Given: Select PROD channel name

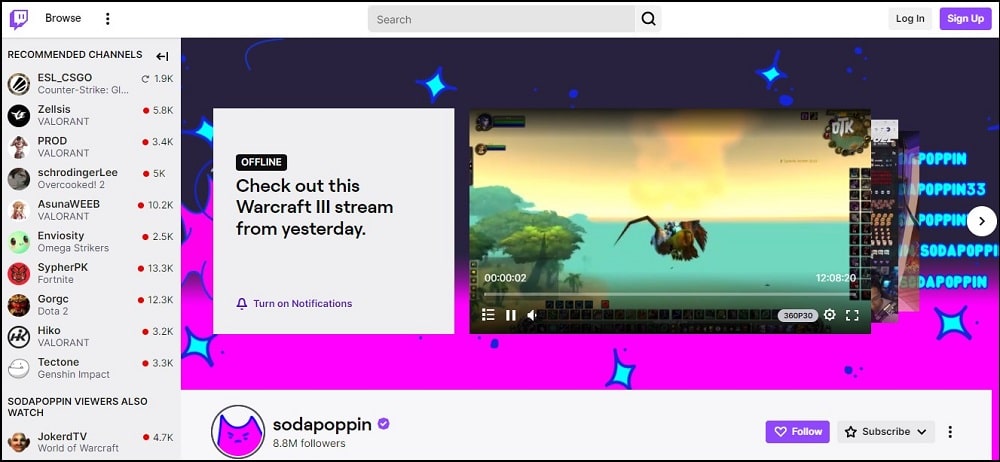Looking at the screenshot, I should click(52, 141).
